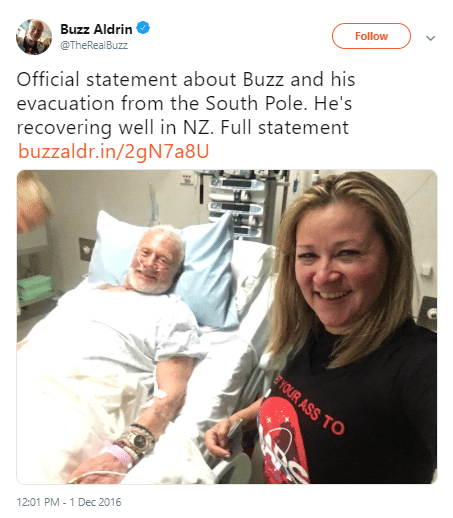Image resolution: width=453 pixels, height=518 pixels.
Task: Open the buzzaldr.in/2gN7a8U link
Action: pyautogui.click(x=114, y=151)
